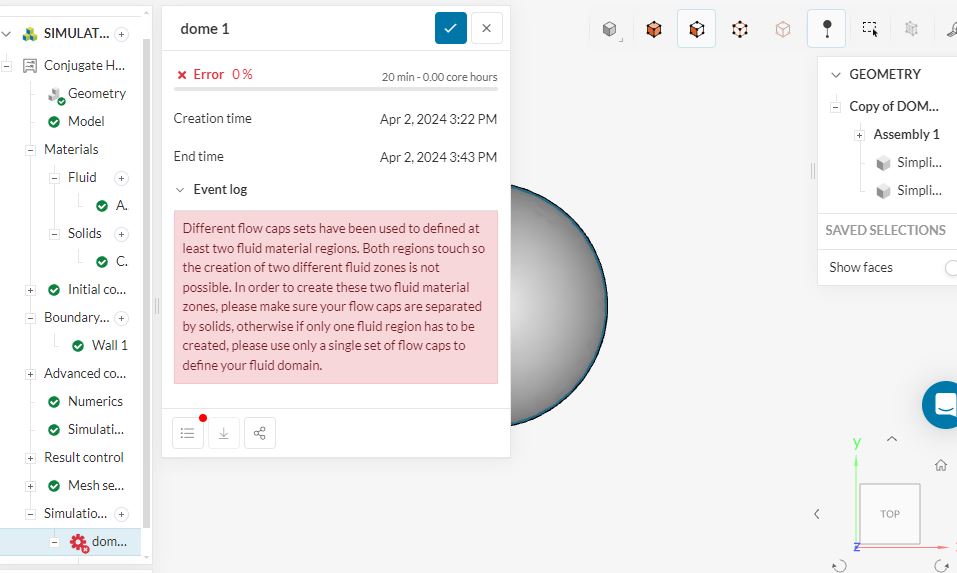Toggle the Show faces switch

point(950,267)
